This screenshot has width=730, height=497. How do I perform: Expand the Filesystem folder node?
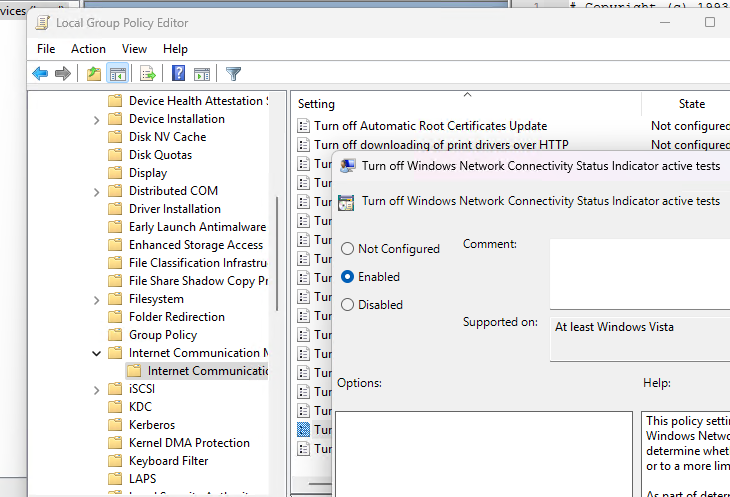pos(97,299)
